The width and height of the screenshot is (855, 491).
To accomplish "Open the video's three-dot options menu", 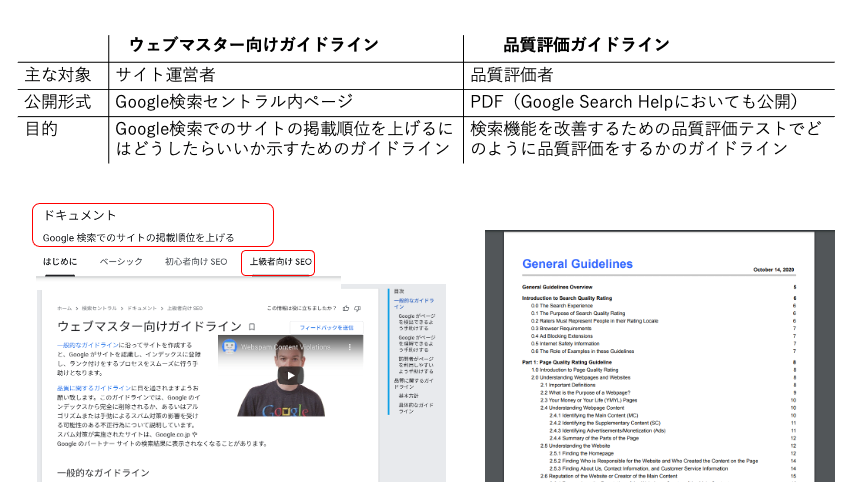I will [x=350, y=347].
